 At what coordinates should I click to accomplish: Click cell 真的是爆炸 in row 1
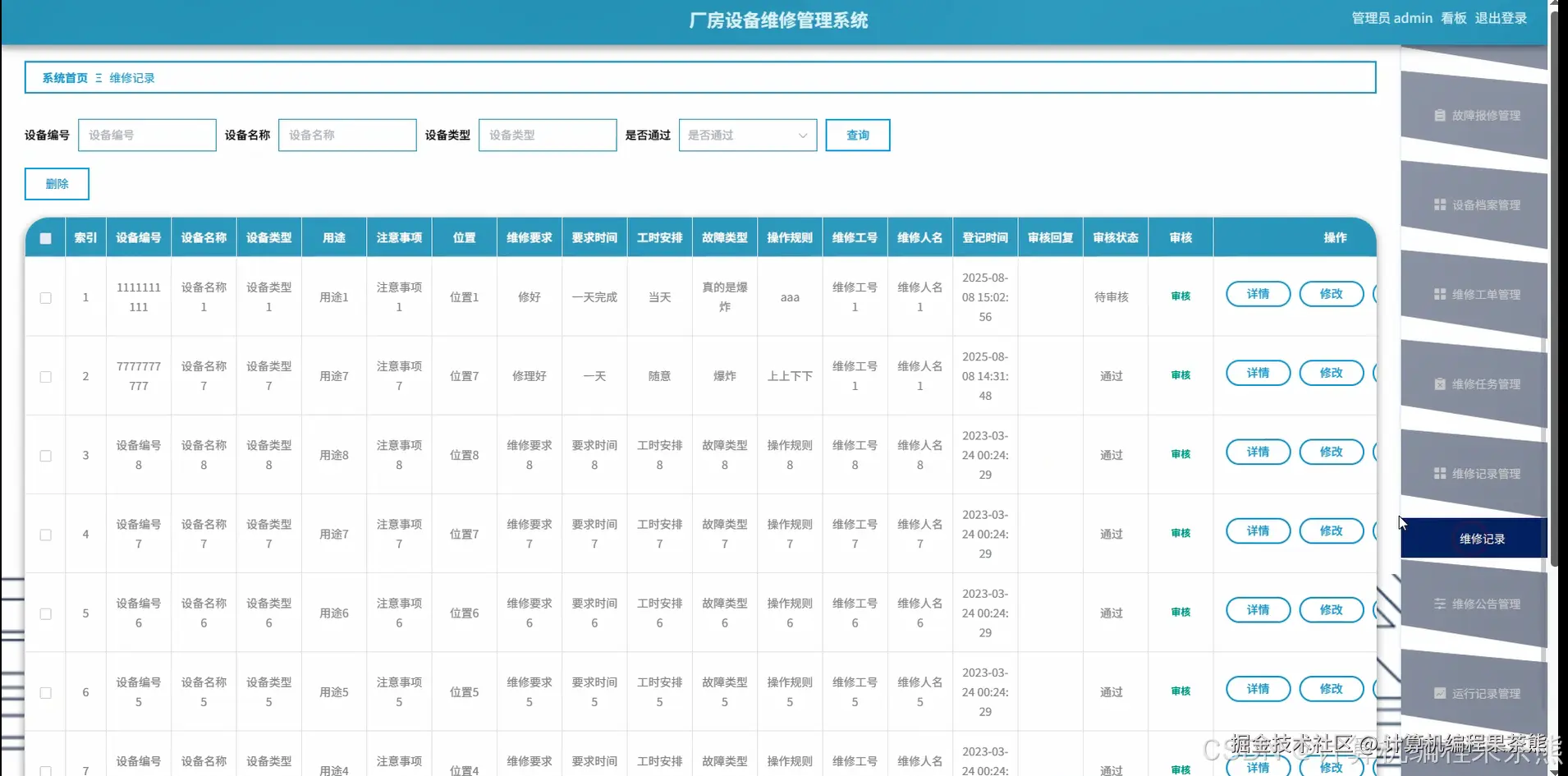pyautogui.click(x=725, y=297)
